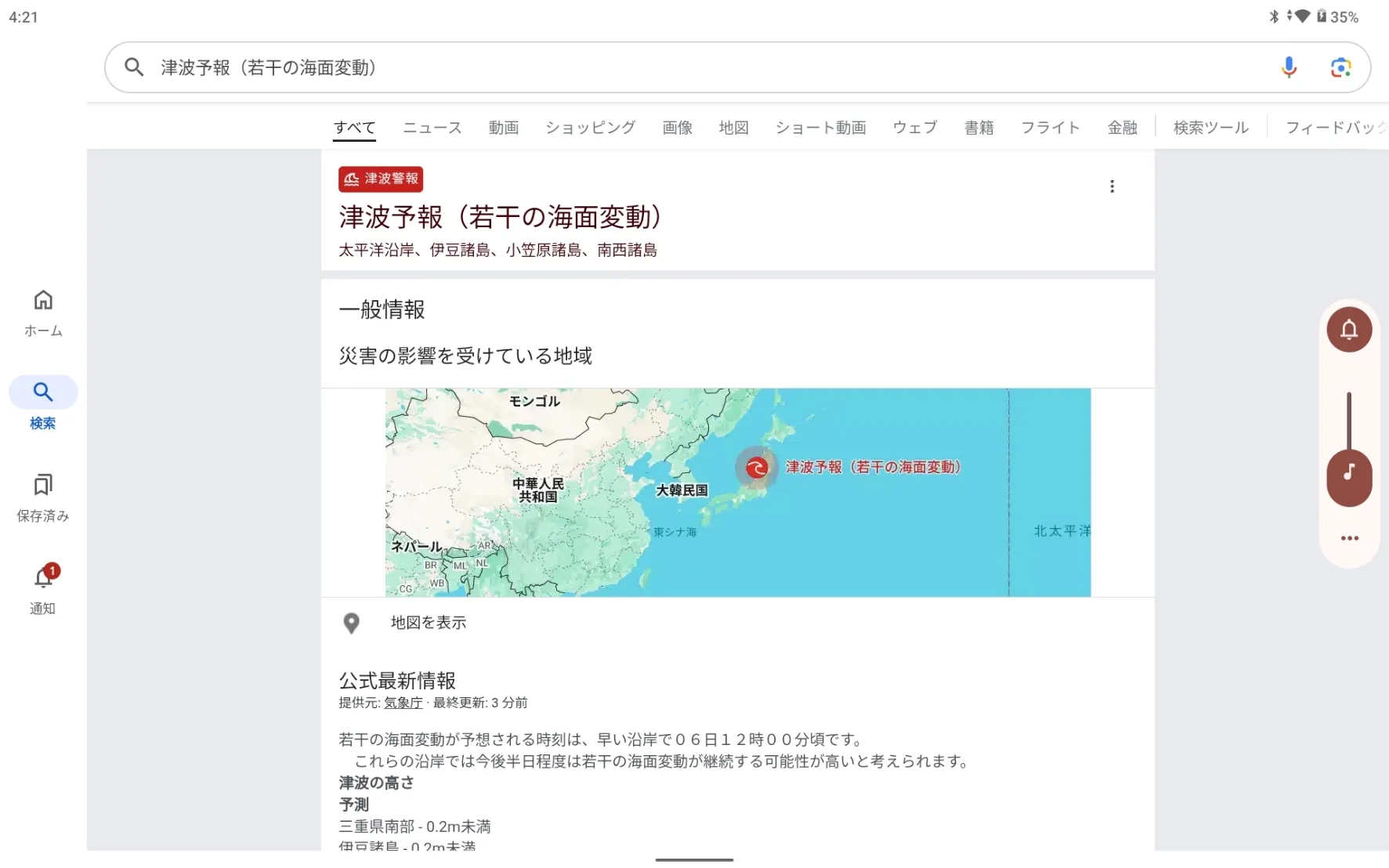Screen dimensions: 1389x868
Task: Tap the Wi-Fi status icon
Action: tap(1300, 16)
